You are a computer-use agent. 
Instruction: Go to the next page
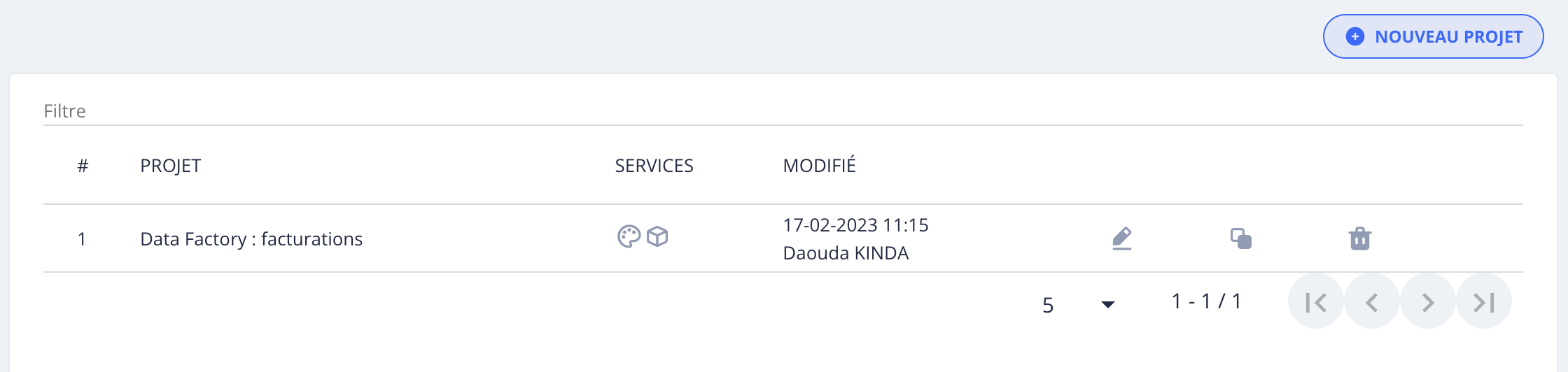tap(1428, 302)
